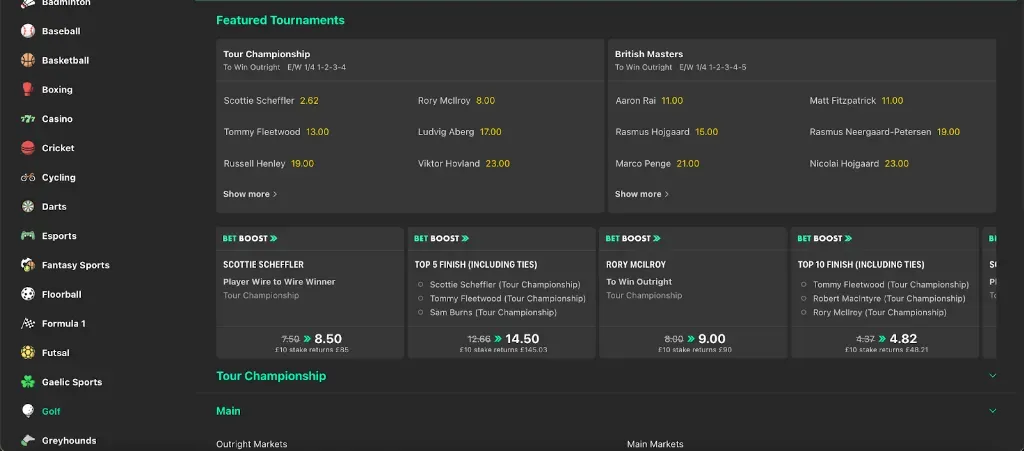This screenshot has width=1024, height=451.
Task: Select Robert MacIntyre Top 10 Finish radio option
Action: 804,299
